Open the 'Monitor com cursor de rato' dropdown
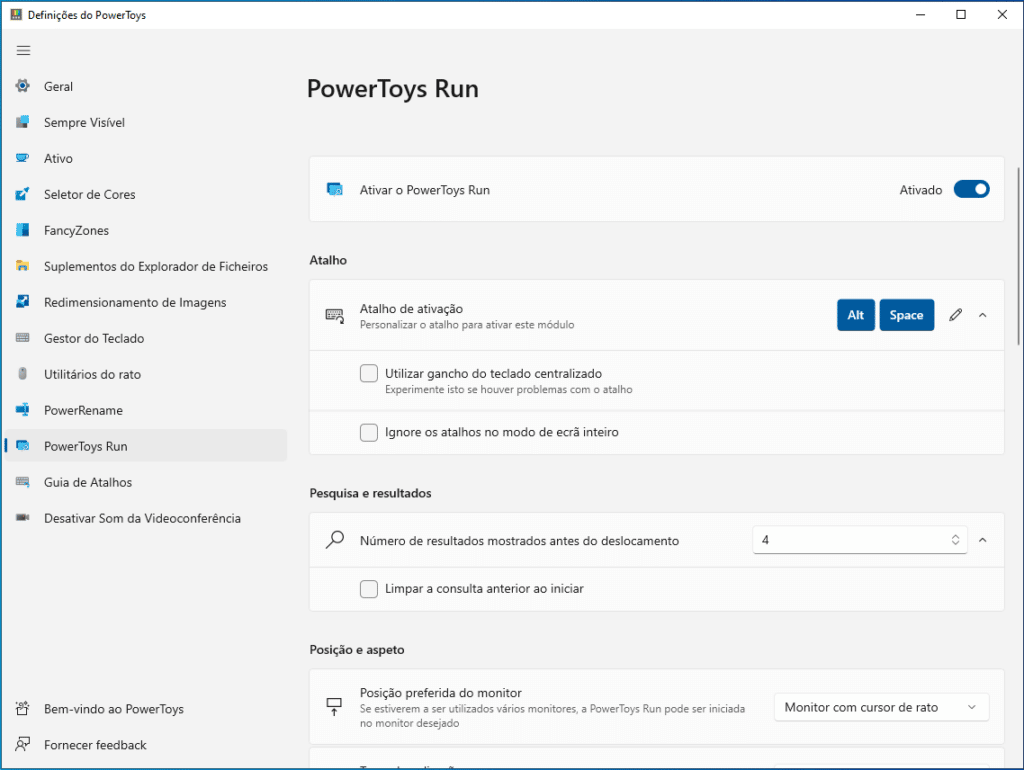Image resolution: width=1024 pixels, height=770 pixels. 881,707
